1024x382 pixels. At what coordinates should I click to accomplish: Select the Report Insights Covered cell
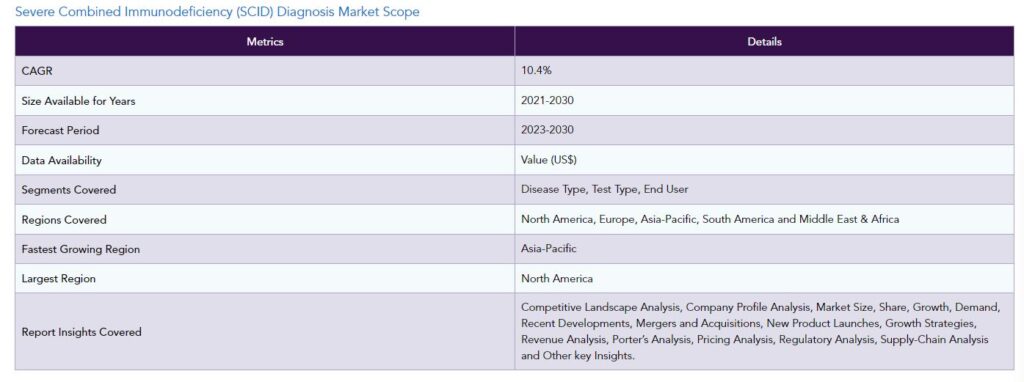tap(264, 332)
